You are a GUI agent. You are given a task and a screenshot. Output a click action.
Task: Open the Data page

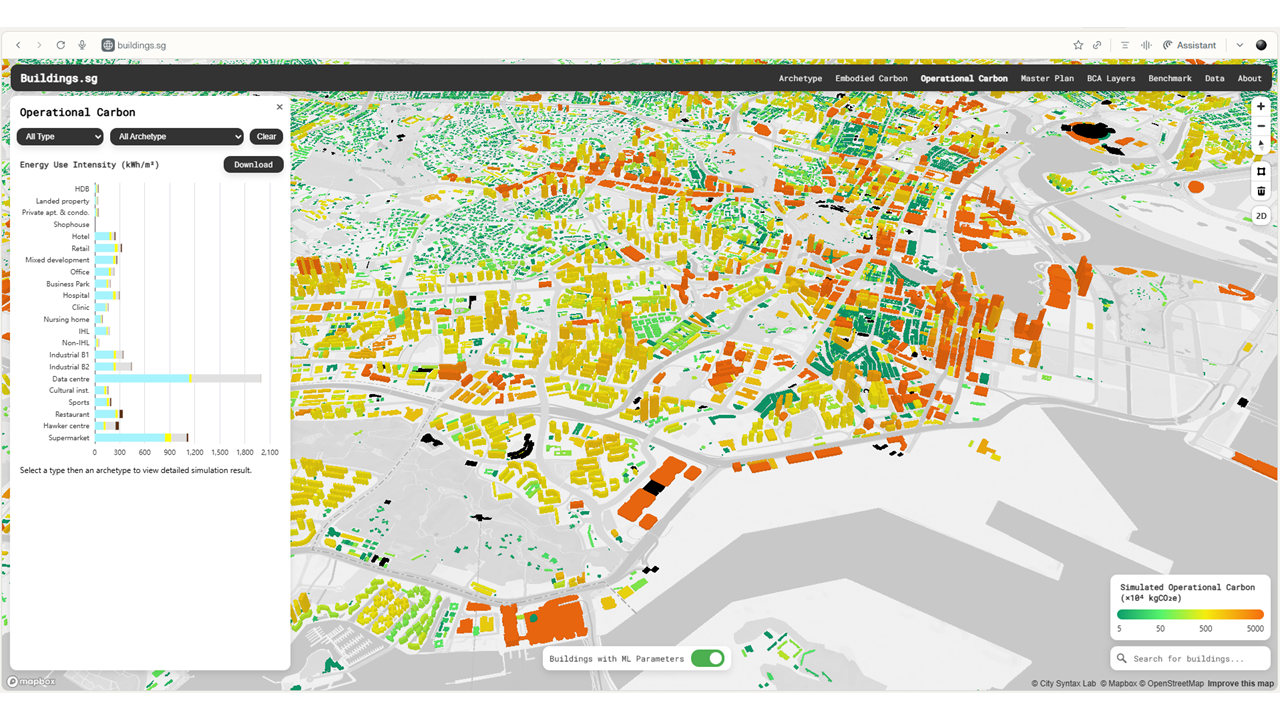pyautogui.click(x=1214, y=78)
